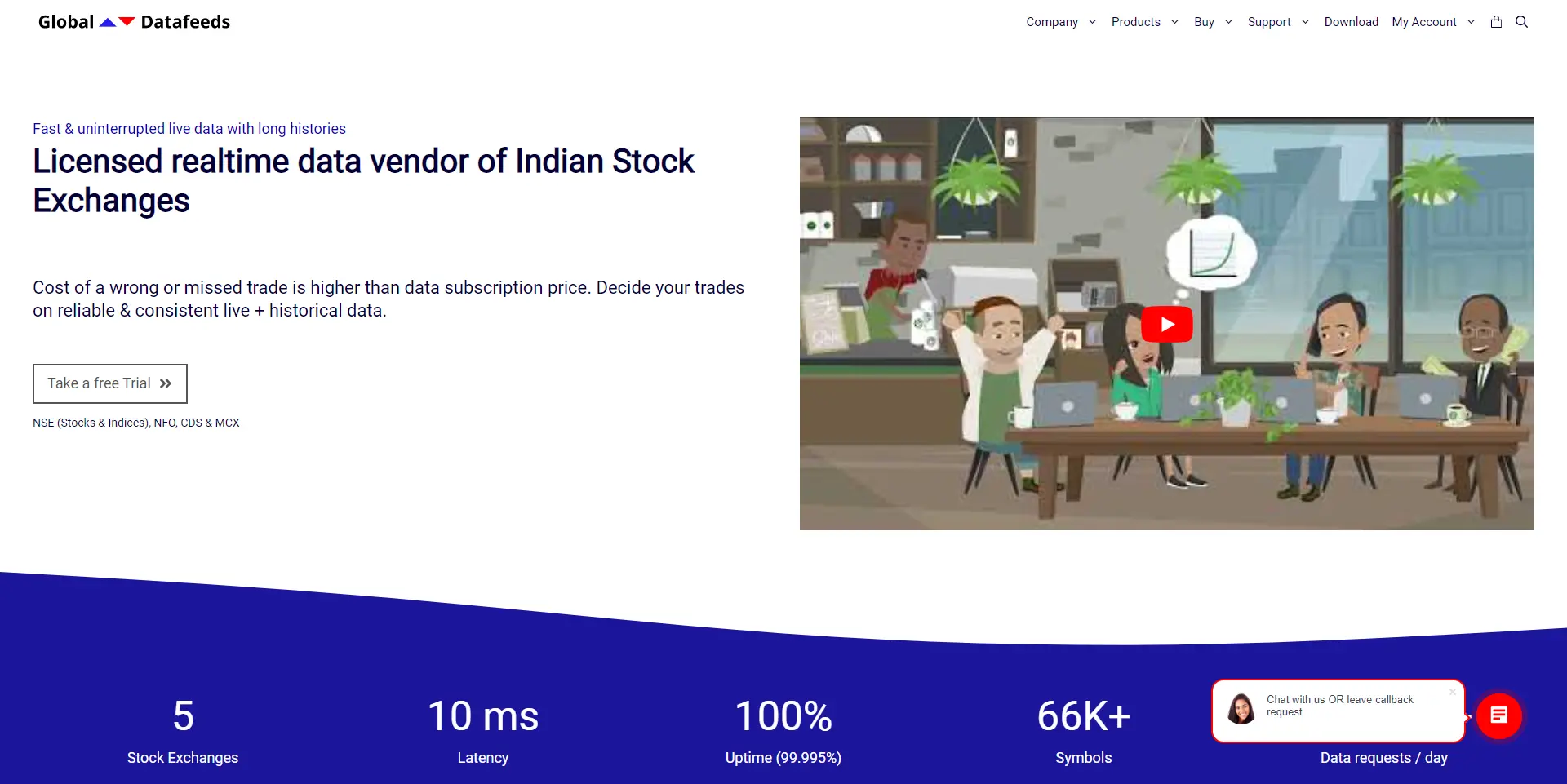Click the search magnifier icon

(x=1522, y=22)
